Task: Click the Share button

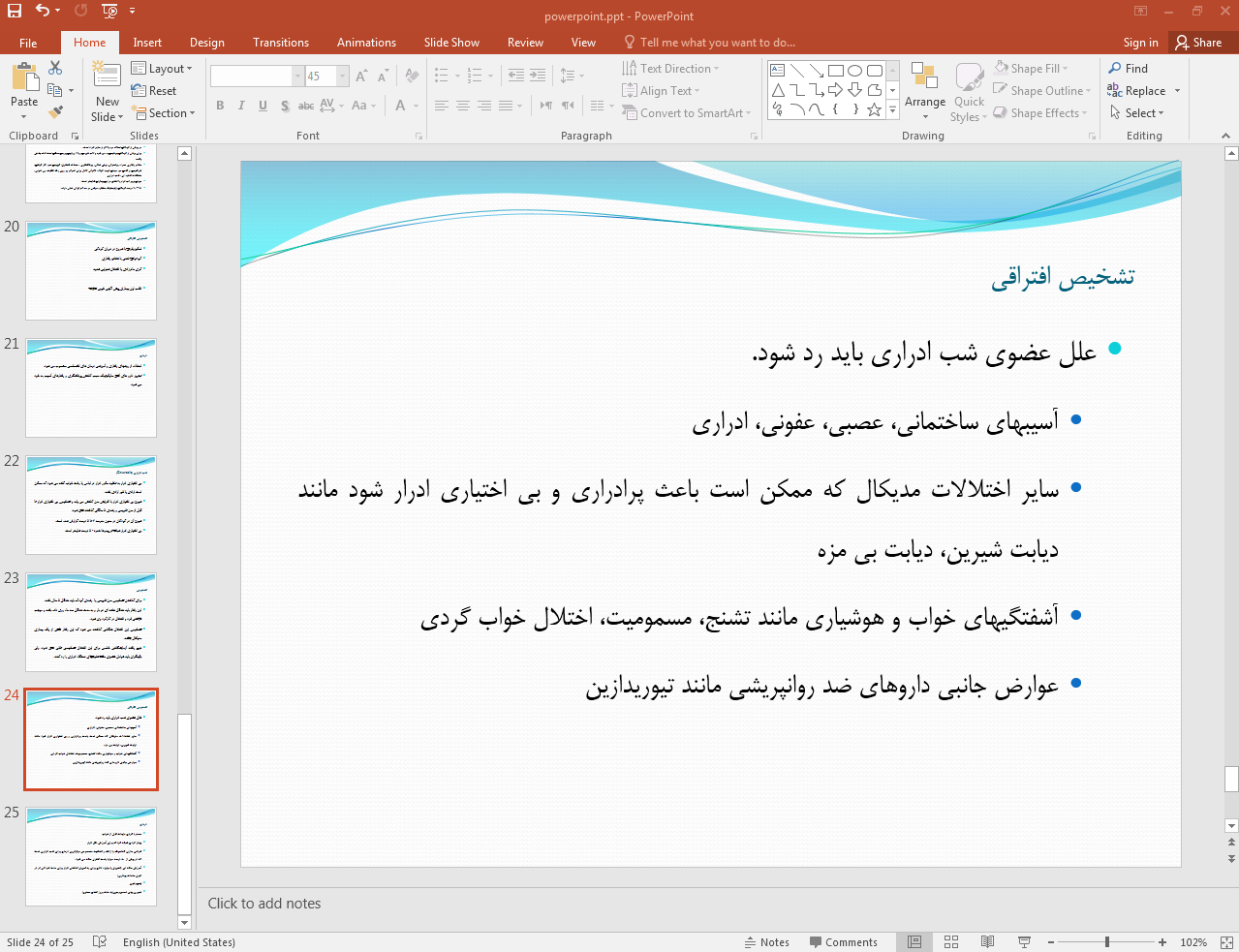Action: 1198,43
